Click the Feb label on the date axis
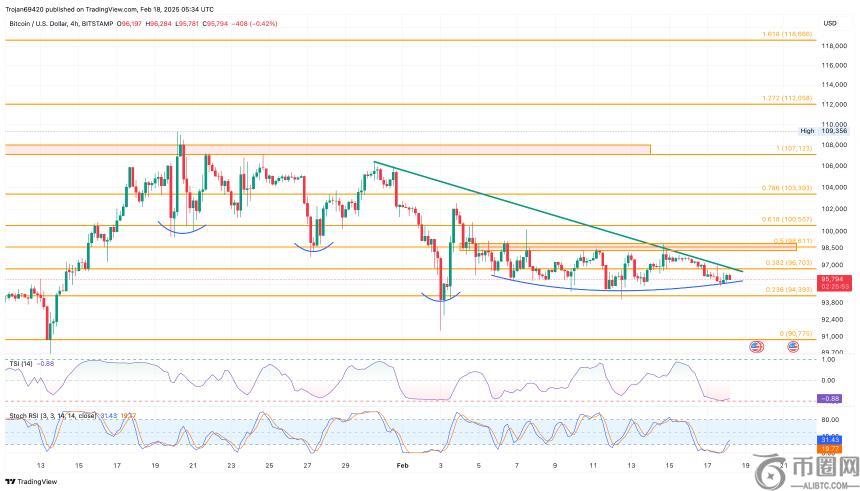This screenshot has width=860, height=491. pos(403,466)
